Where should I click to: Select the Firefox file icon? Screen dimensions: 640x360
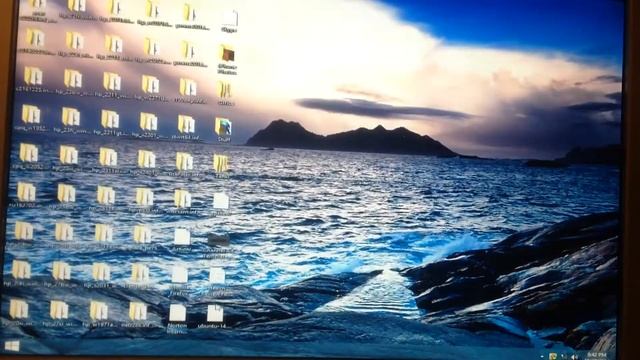coord(179,275)
